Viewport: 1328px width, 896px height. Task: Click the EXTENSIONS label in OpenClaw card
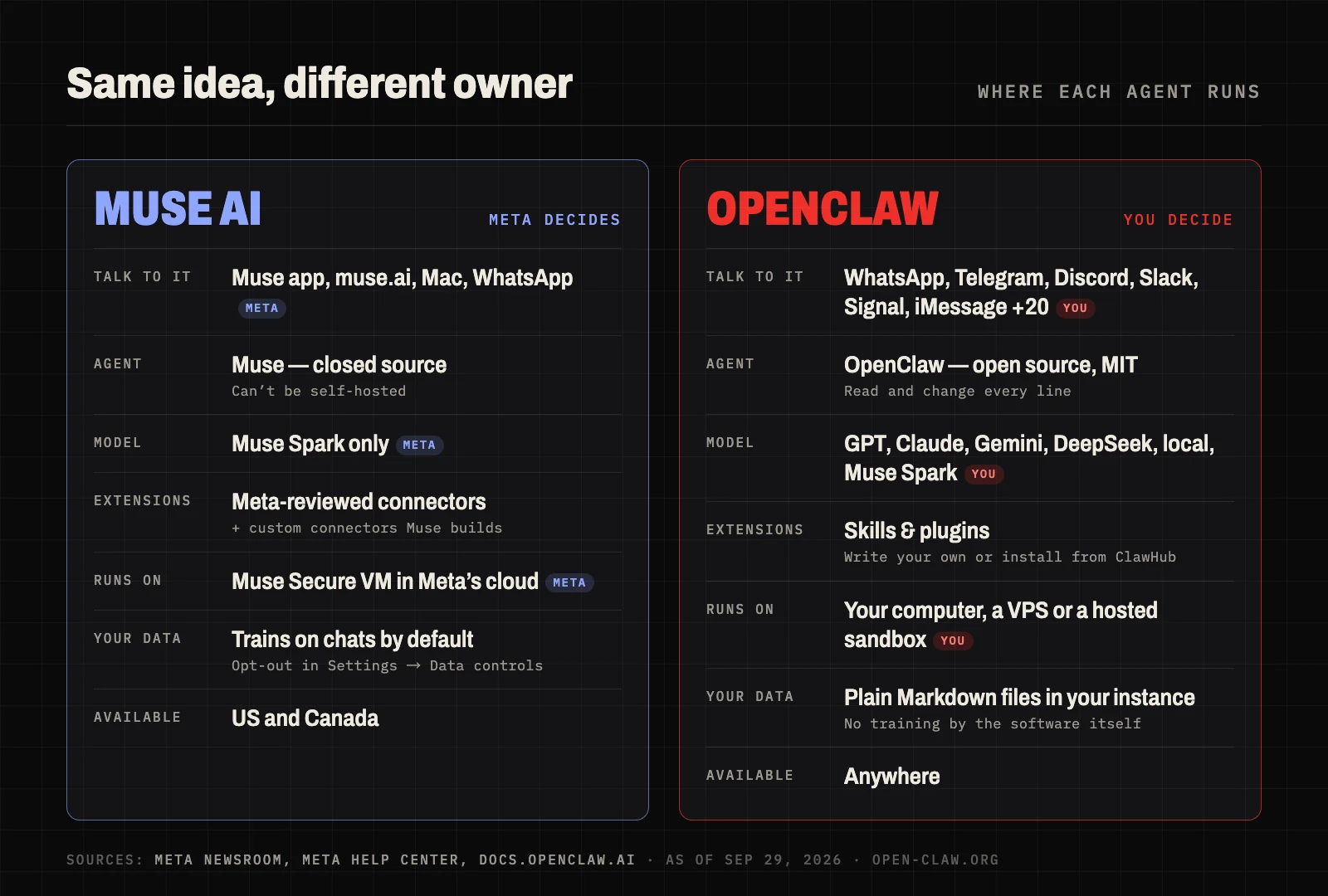[x=754, y=530]
